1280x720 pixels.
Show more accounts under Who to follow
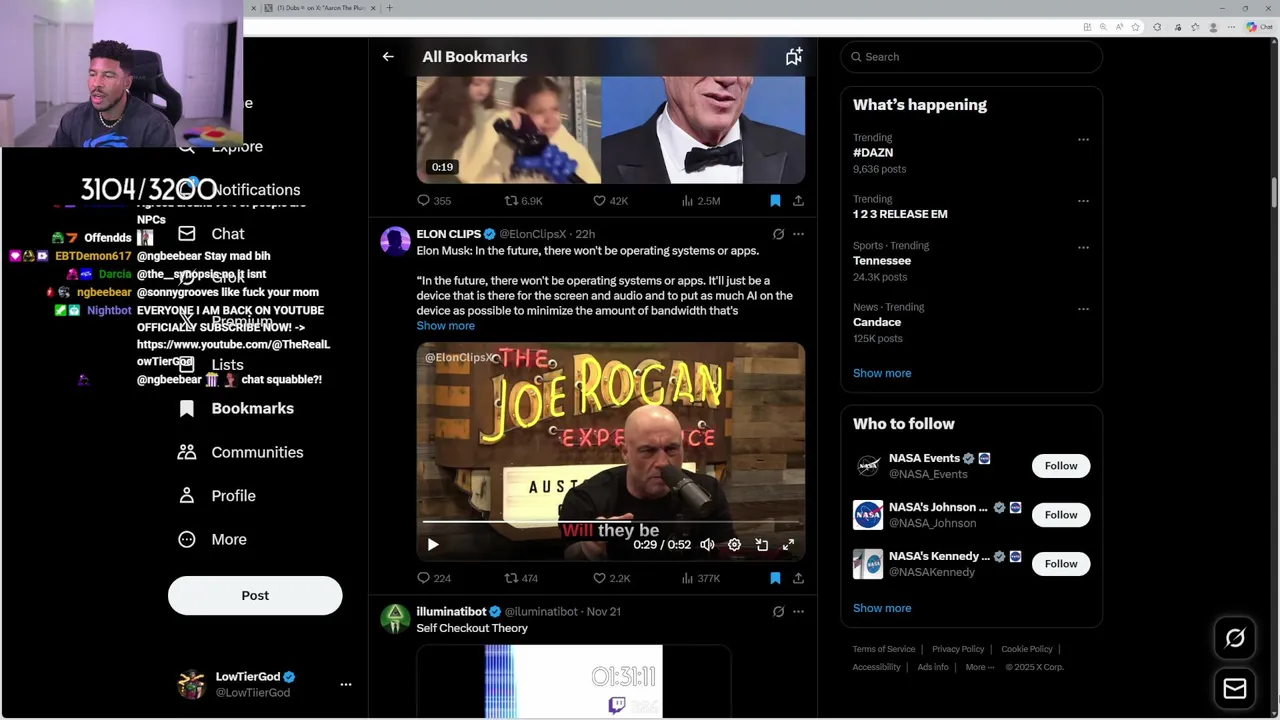click(882, 608)
